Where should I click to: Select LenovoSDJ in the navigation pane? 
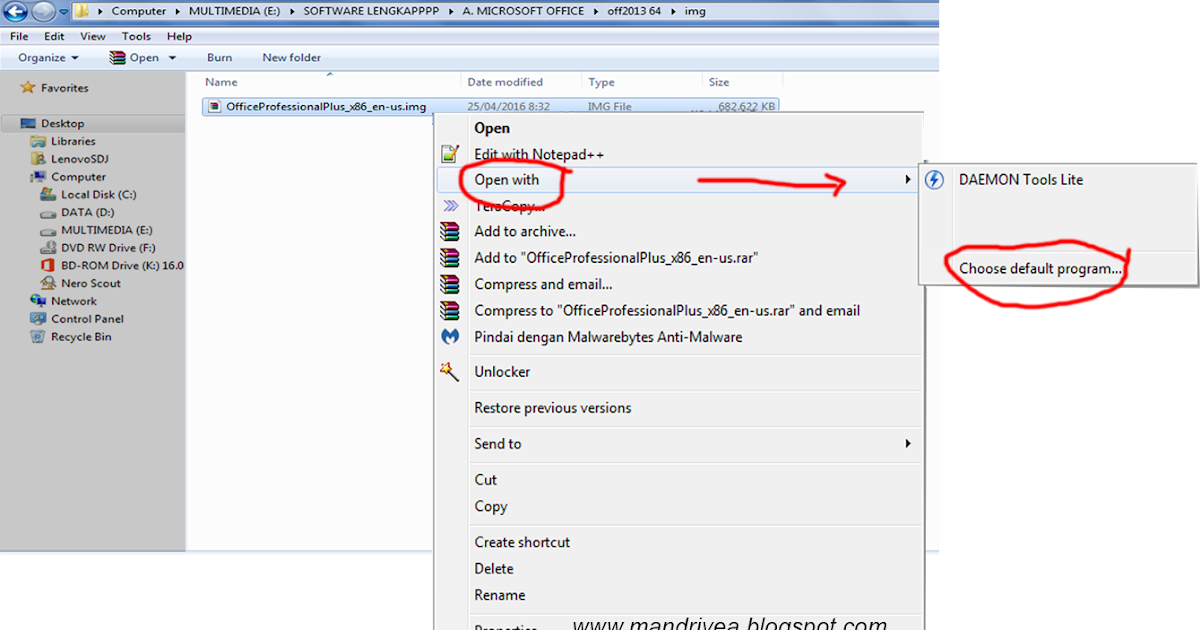tap(79, 159)
